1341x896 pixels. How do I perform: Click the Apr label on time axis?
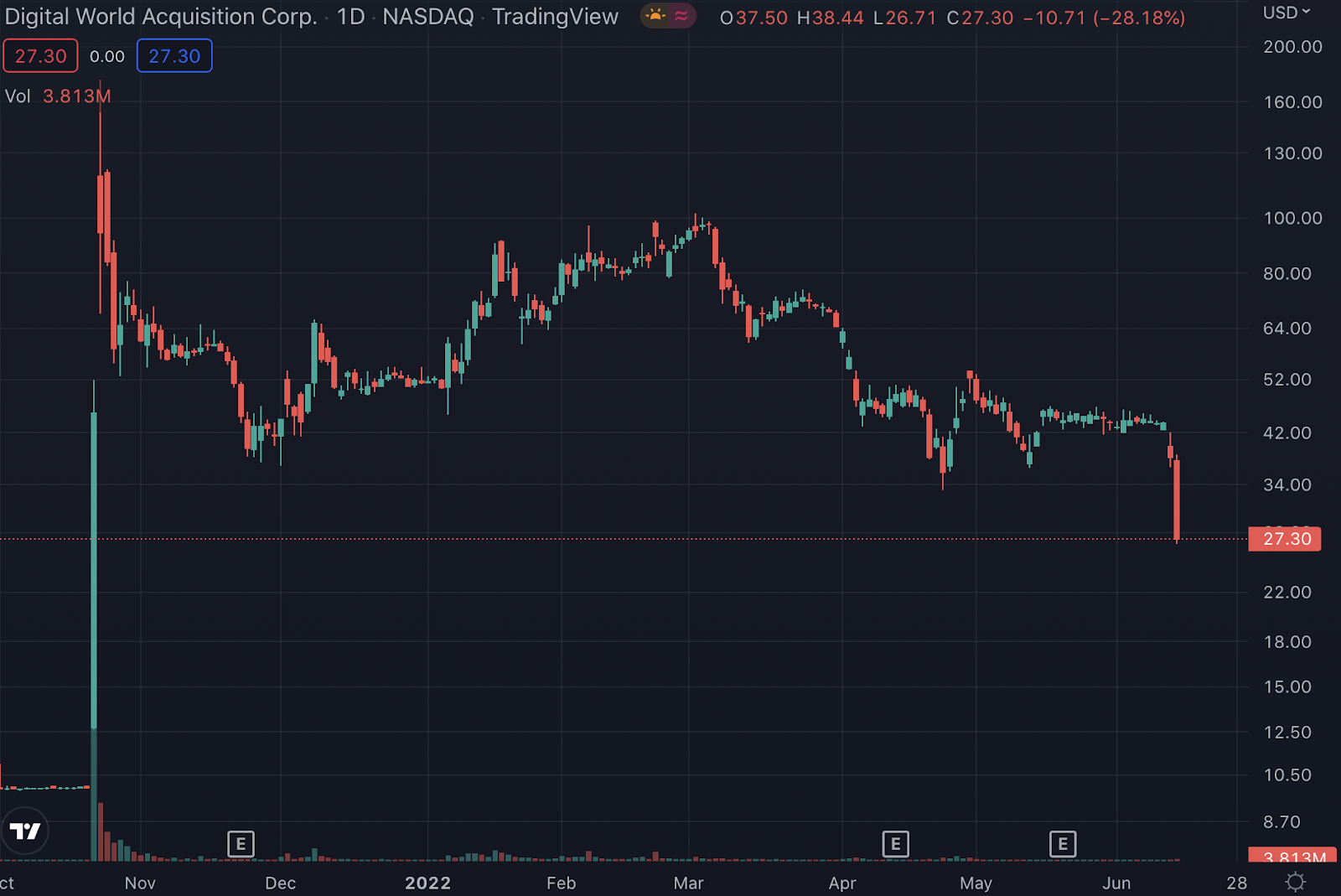(x=842, y=883)
